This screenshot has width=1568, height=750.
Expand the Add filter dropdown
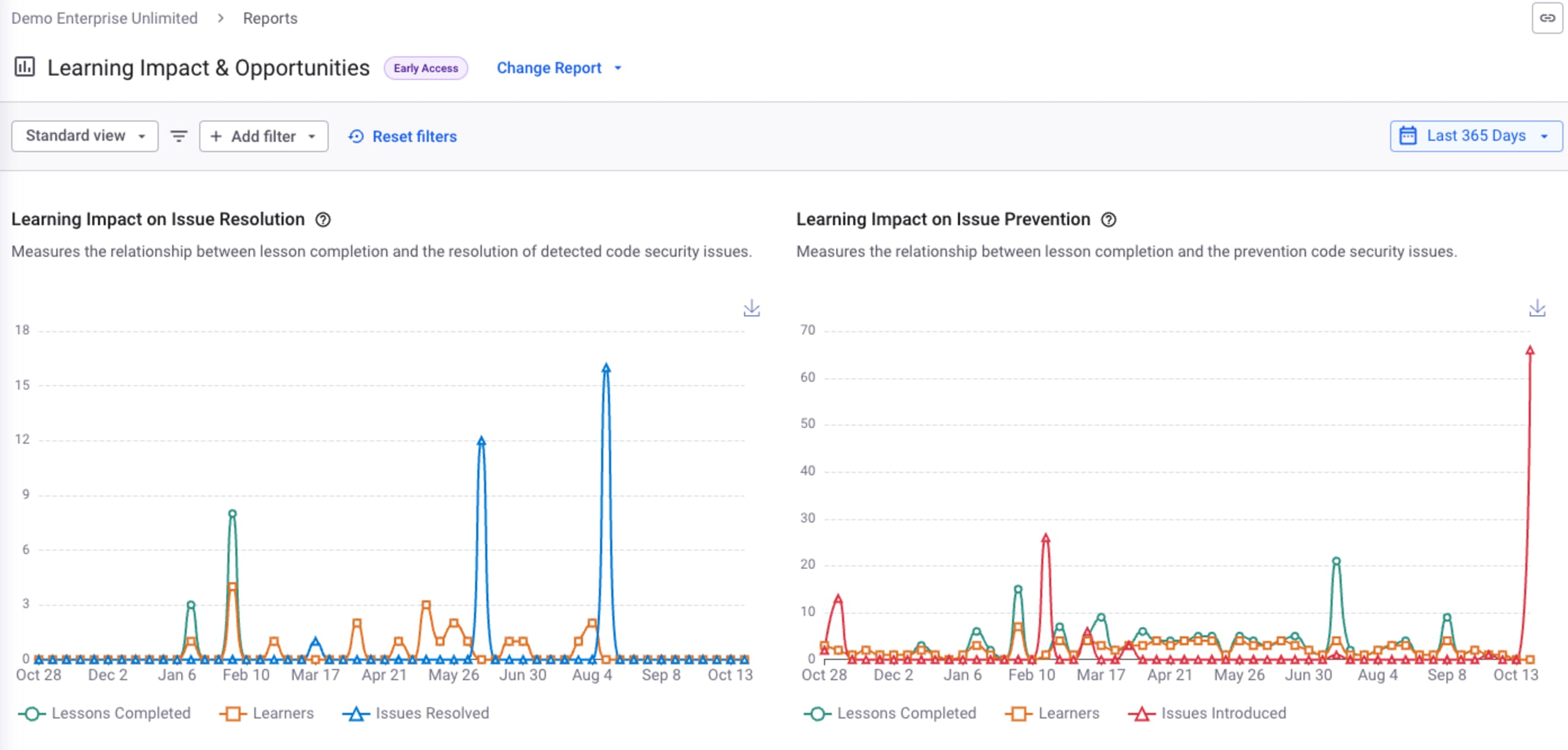coord(263,136)
